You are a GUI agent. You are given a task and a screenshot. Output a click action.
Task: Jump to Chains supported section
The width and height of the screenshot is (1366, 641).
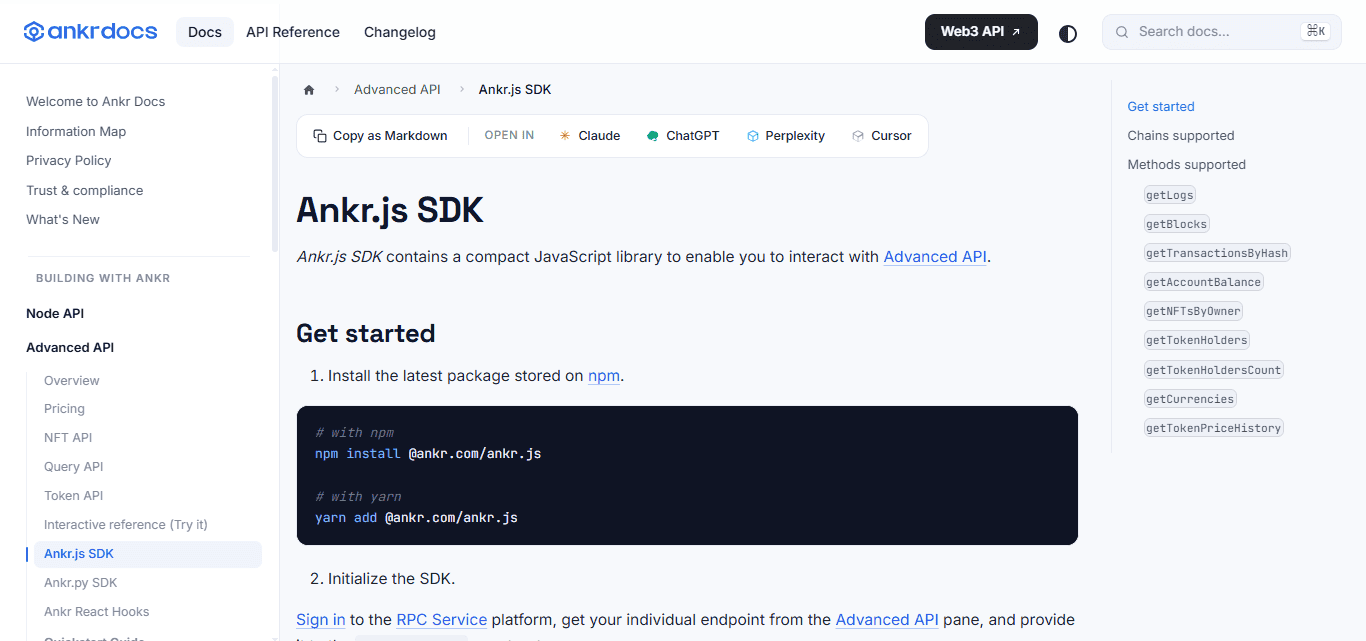1181,136
